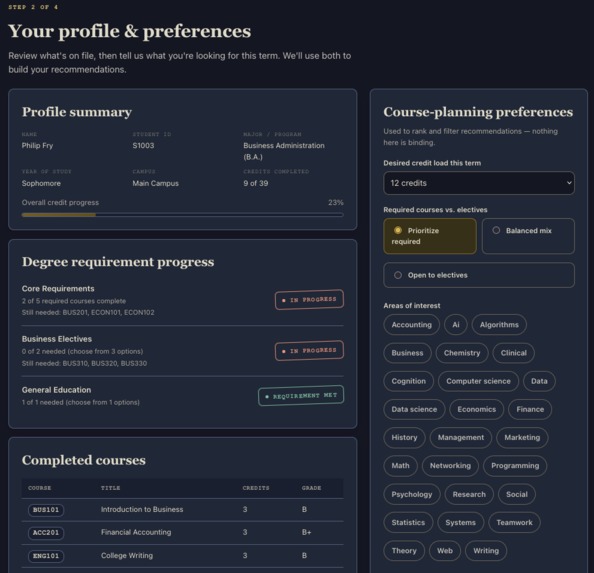Image resolution: width=594 pixels, height=573 pixels.
Task: Pick the Marketing interest chip
Action: 522,438
